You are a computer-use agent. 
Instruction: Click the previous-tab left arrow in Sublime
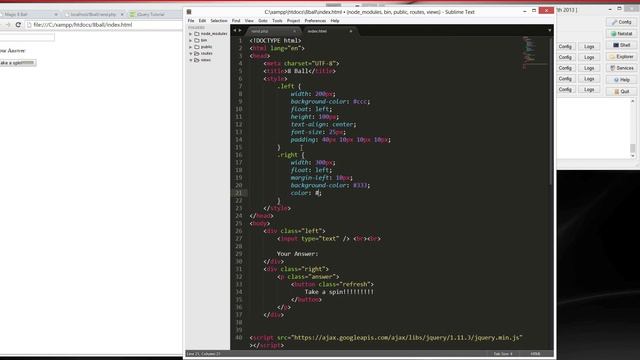pyautogui.click(x=235, y=31)
